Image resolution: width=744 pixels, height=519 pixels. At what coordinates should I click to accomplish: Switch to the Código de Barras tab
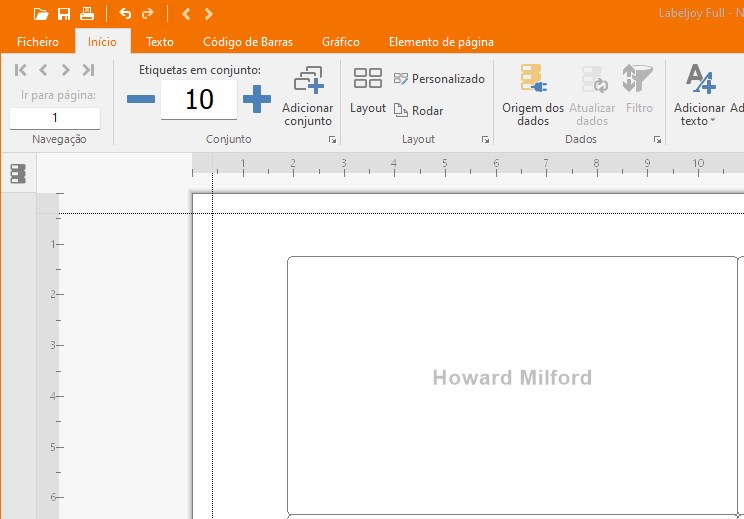[x=248, y=42]
